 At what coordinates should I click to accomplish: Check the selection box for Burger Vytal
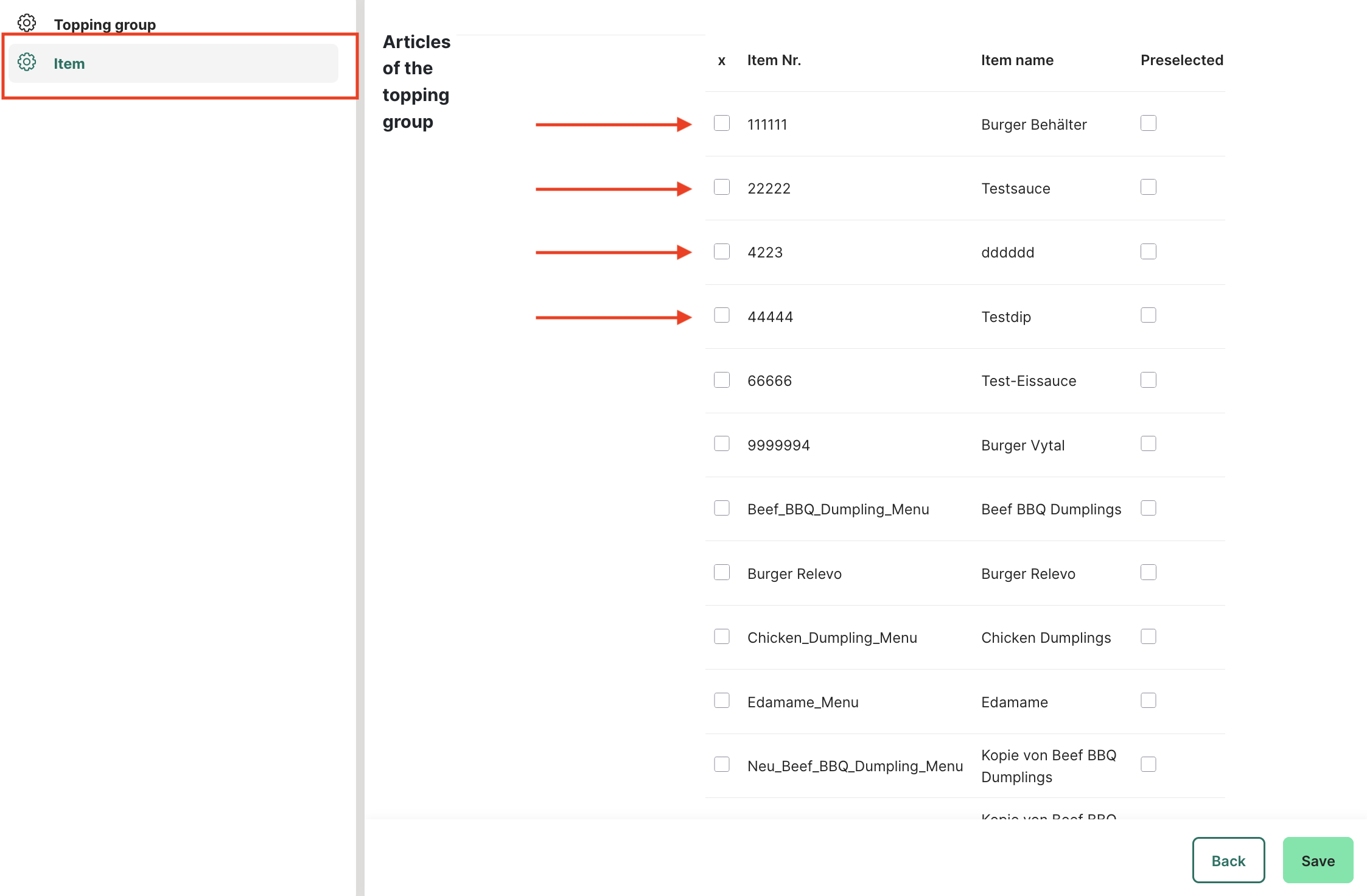pyautogui.click(x=722, y=444)
